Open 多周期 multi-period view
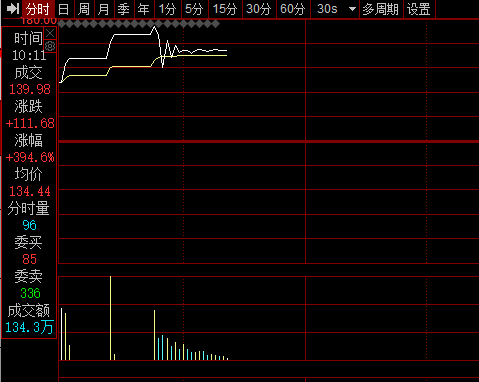Screen dimensions: 479x382 click(x=380, y=9)
